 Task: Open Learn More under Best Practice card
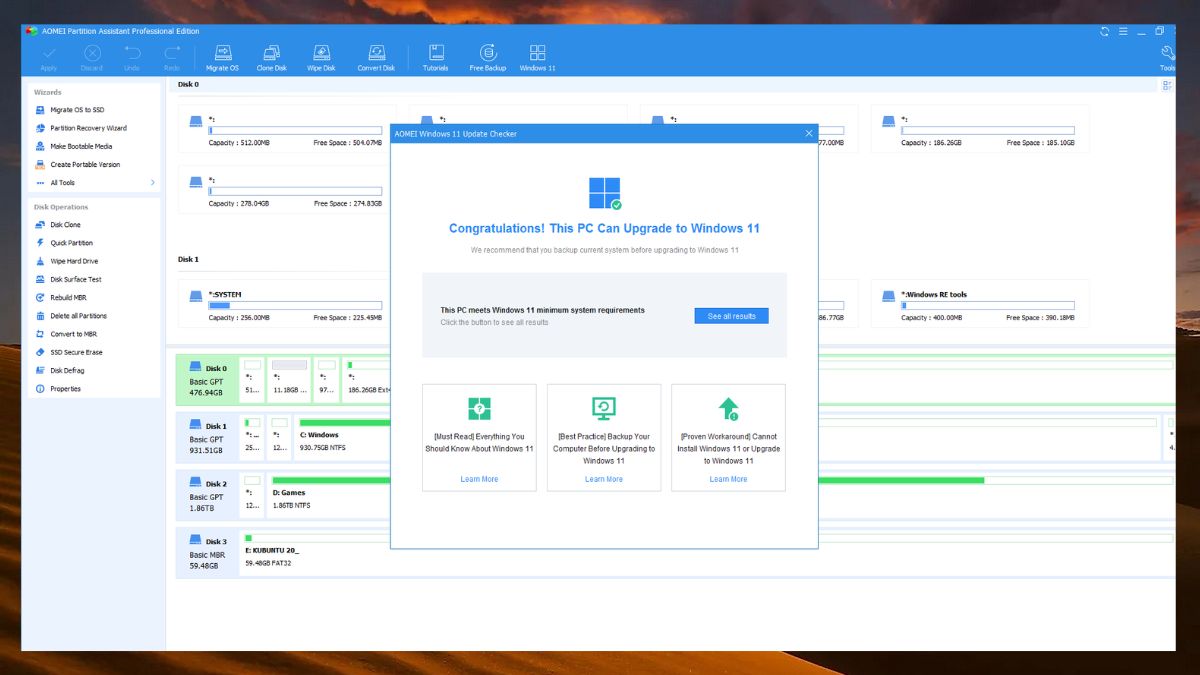(603, 479)
